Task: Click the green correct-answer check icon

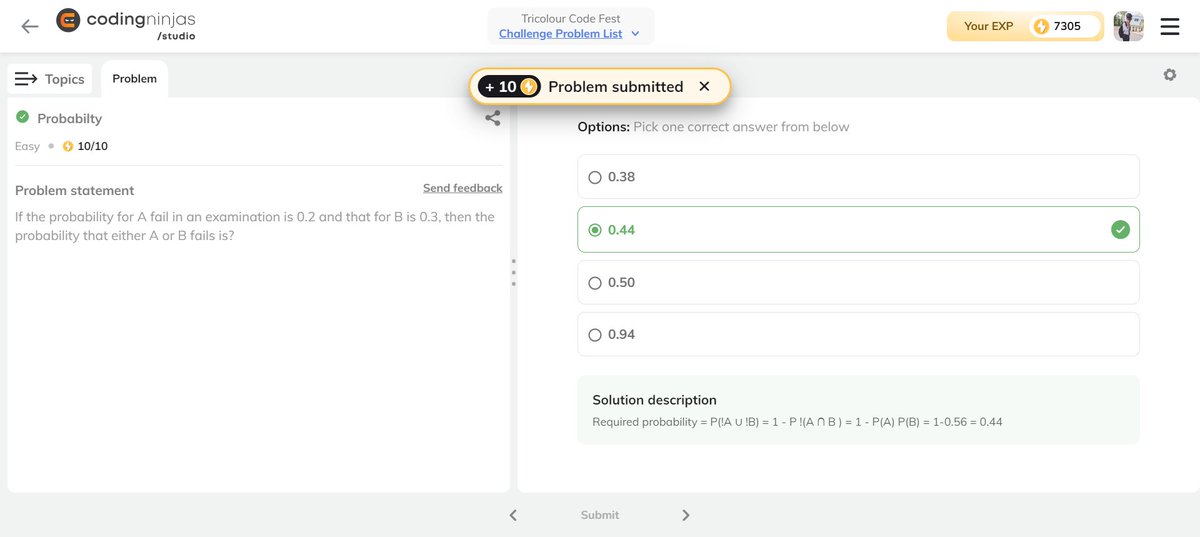Action: pos(1120,230)
